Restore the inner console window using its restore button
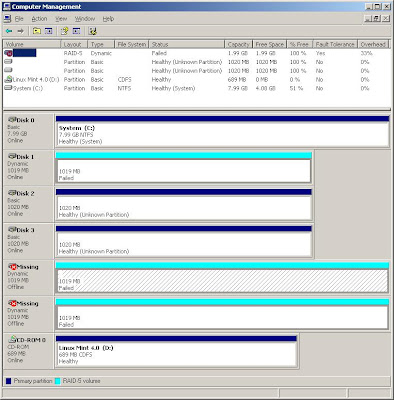This screenshot has width=394, height=400. pyautogui.click(x=377, y=18)
